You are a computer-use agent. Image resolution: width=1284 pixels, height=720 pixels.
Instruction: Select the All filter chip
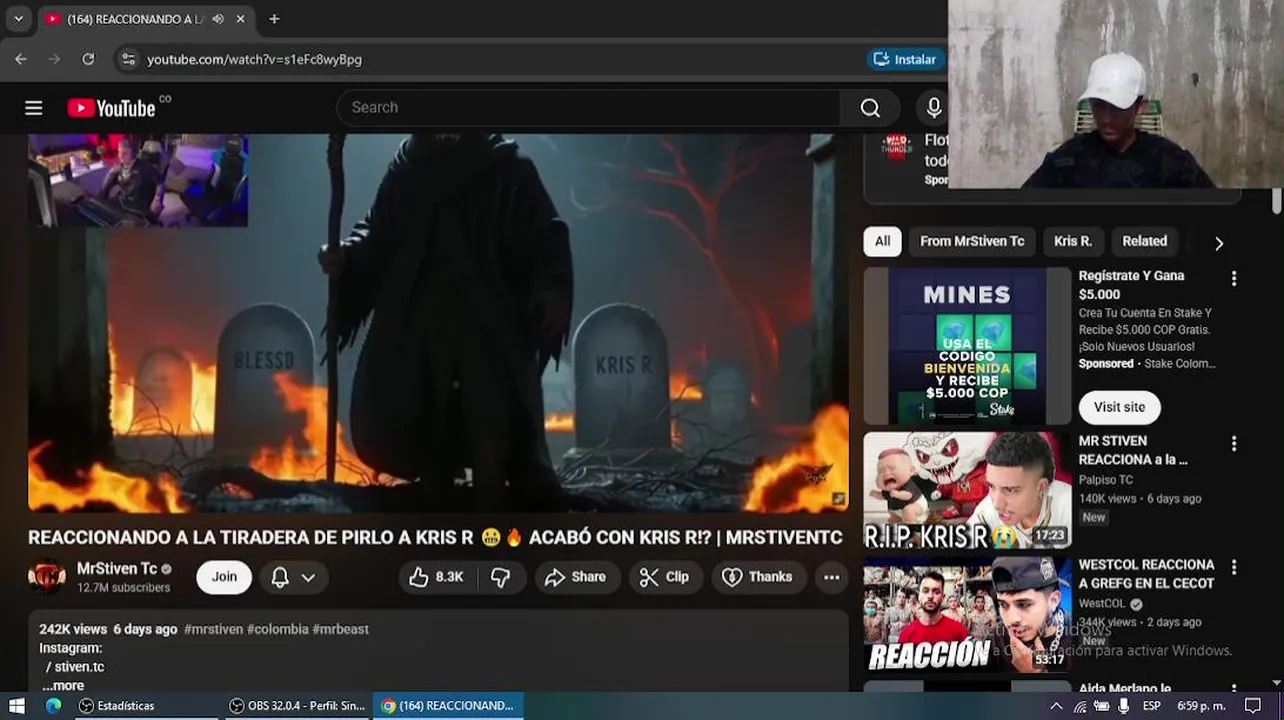coord(883,241)
